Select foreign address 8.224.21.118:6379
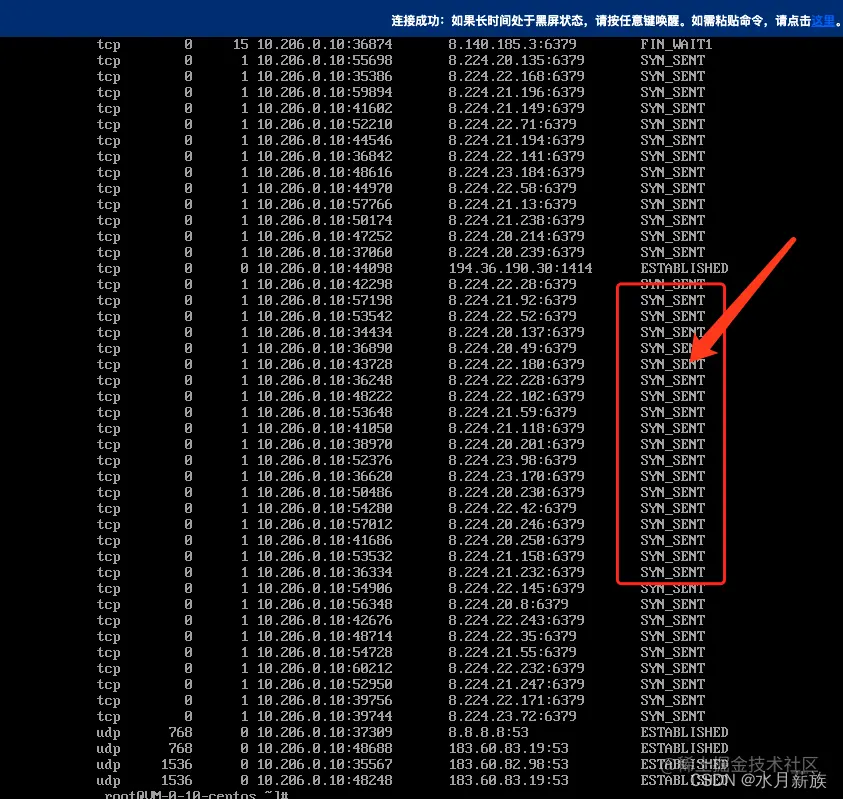 pos(517,429)
